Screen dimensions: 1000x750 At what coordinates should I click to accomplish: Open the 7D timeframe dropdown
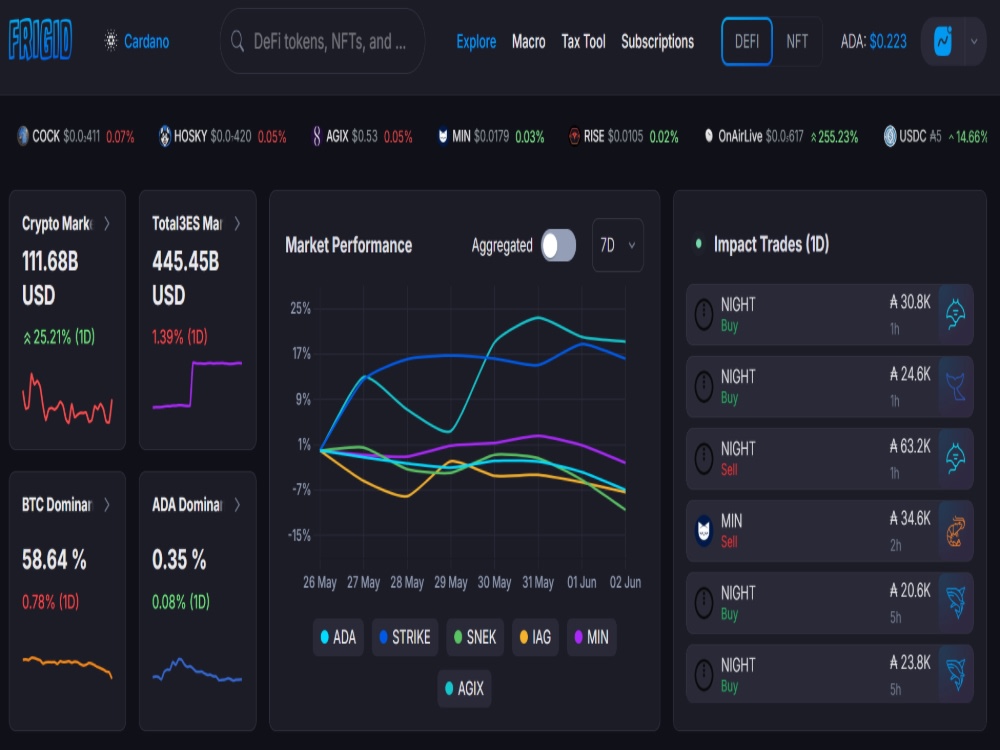pos(618,246)
